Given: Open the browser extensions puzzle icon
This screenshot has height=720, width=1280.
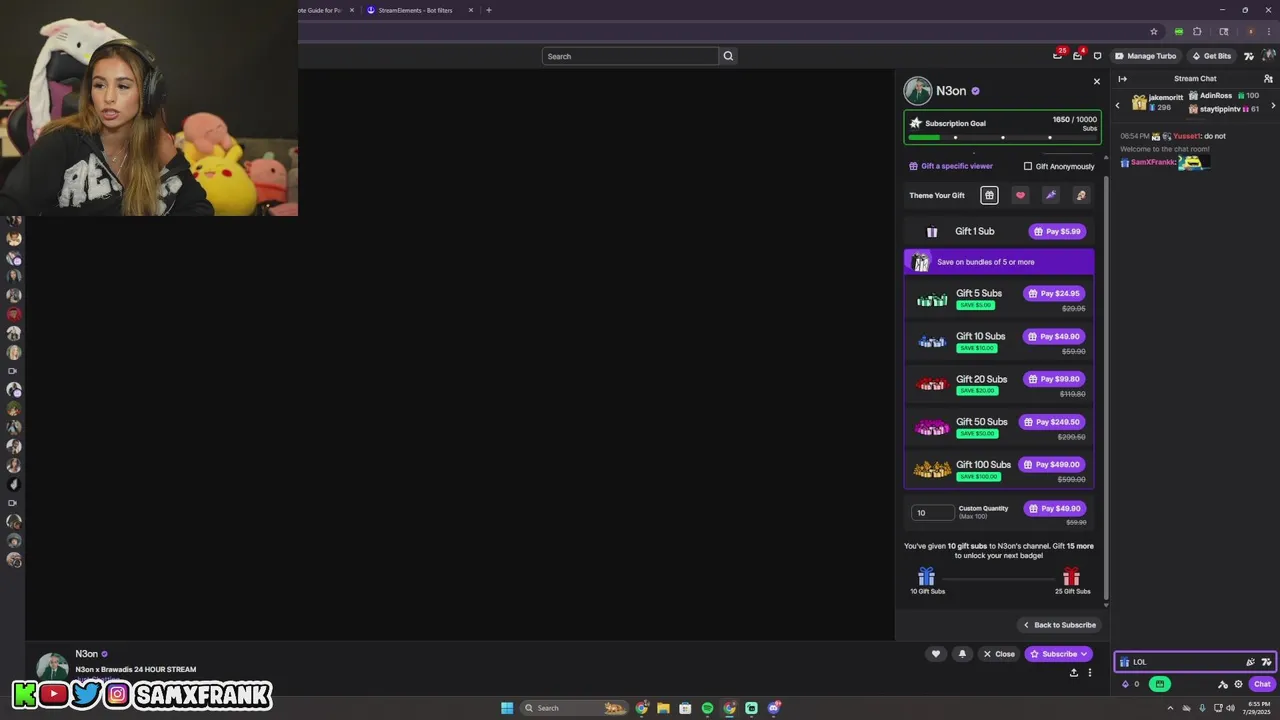Looking at the screenshot, I should point(1197,32).
